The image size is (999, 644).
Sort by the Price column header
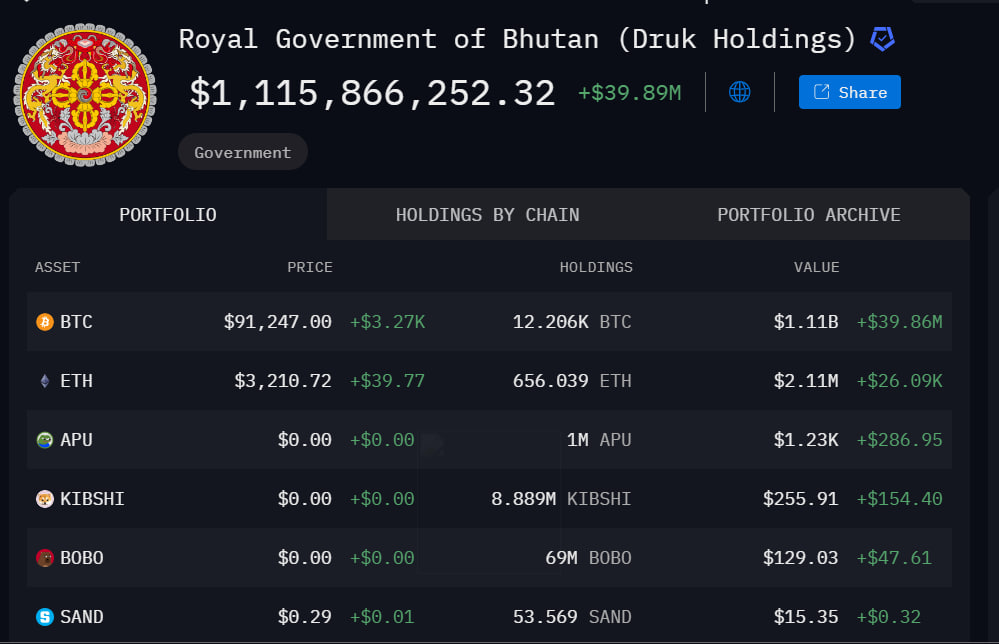pos(310,267)
